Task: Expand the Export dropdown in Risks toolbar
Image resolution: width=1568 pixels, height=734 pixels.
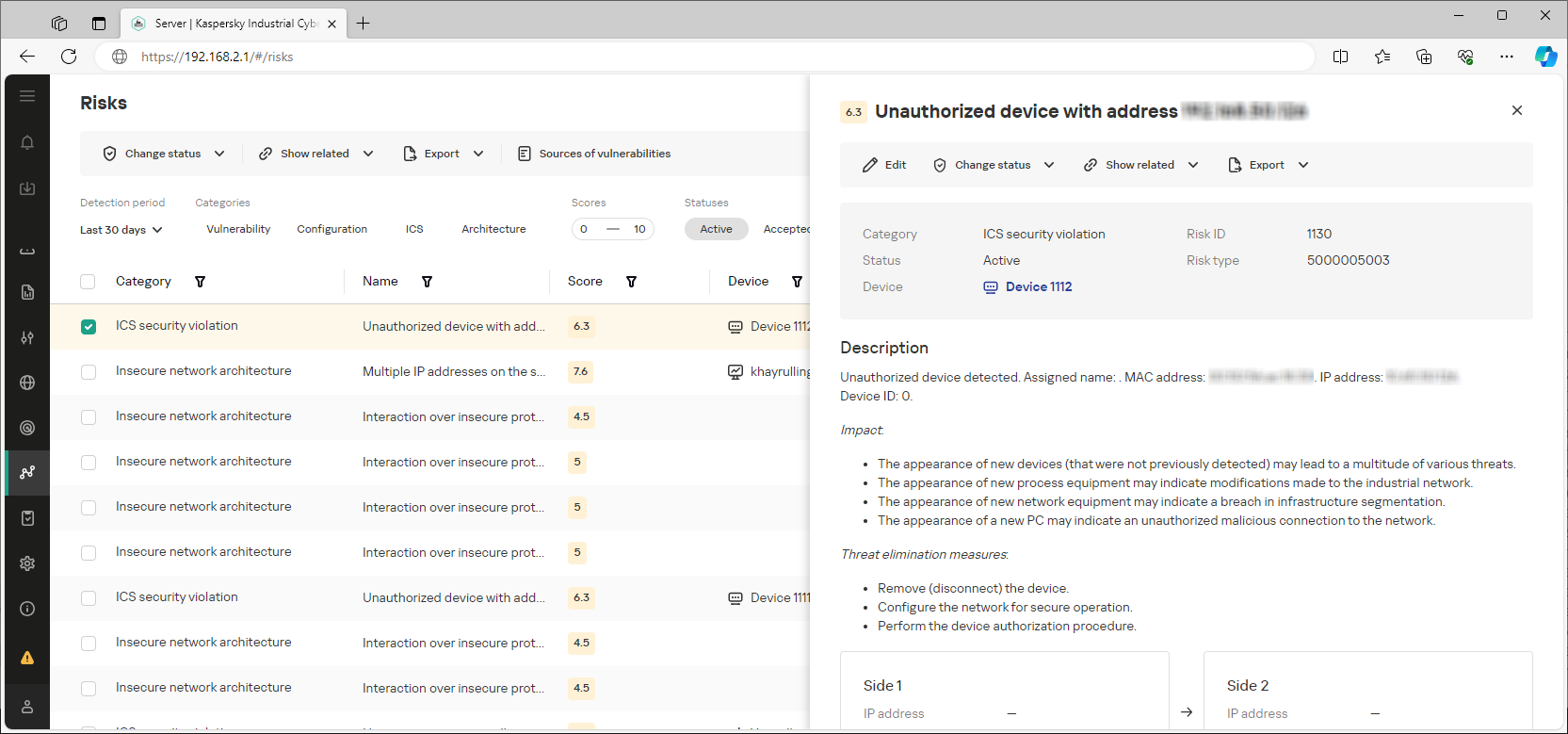Action: (x=443, y=154)
